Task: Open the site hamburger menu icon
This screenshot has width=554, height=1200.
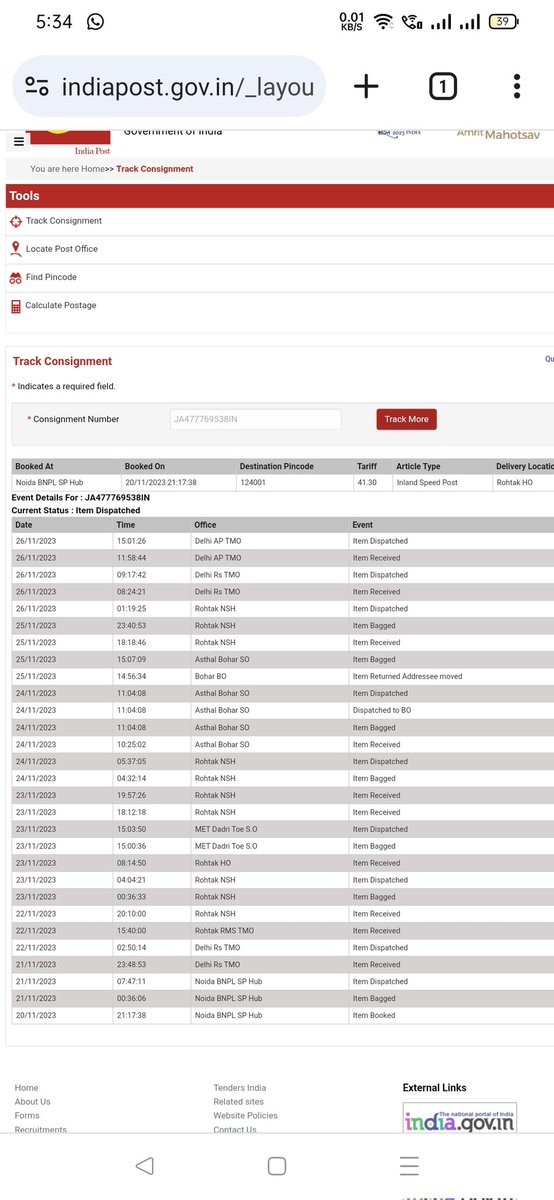Action: click(18, 142)
